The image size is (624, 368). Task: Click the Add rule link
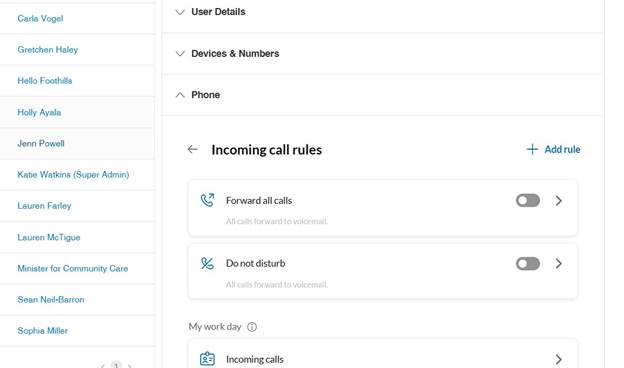[554, 149]
